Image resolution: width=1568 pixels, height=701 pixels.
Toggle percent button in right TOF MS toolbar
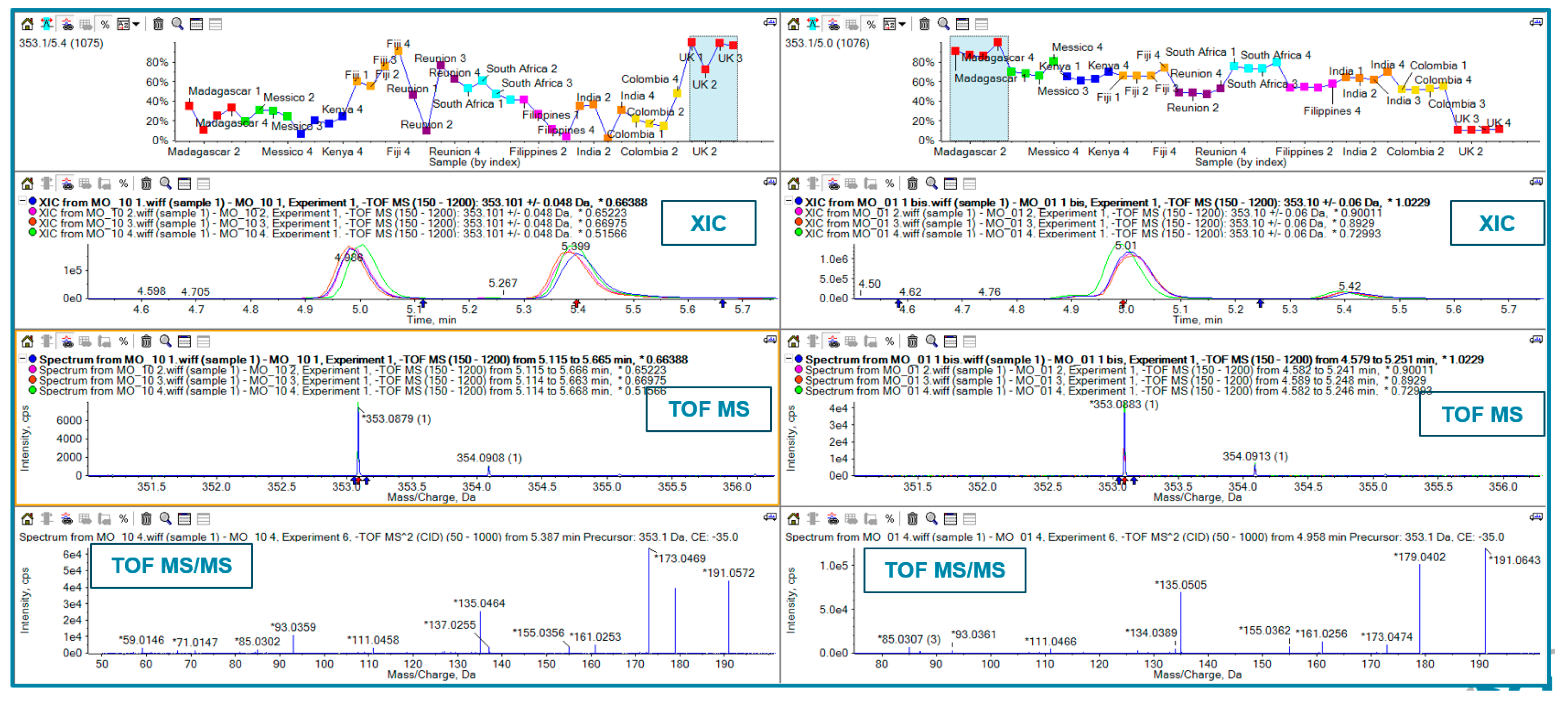889,341
